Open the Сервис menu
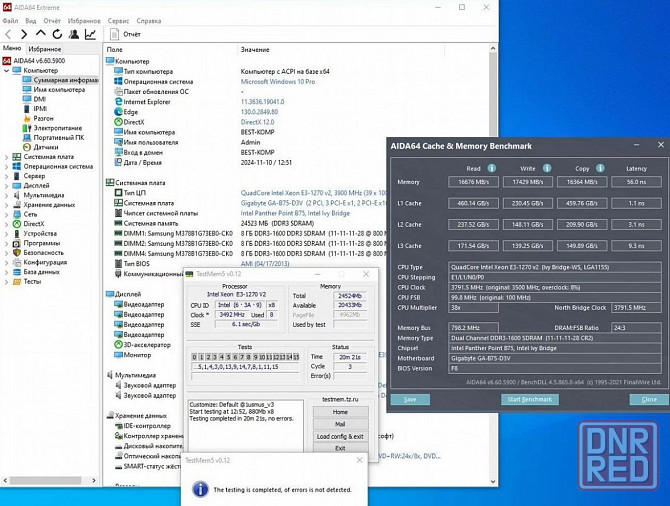 (118, 21)
